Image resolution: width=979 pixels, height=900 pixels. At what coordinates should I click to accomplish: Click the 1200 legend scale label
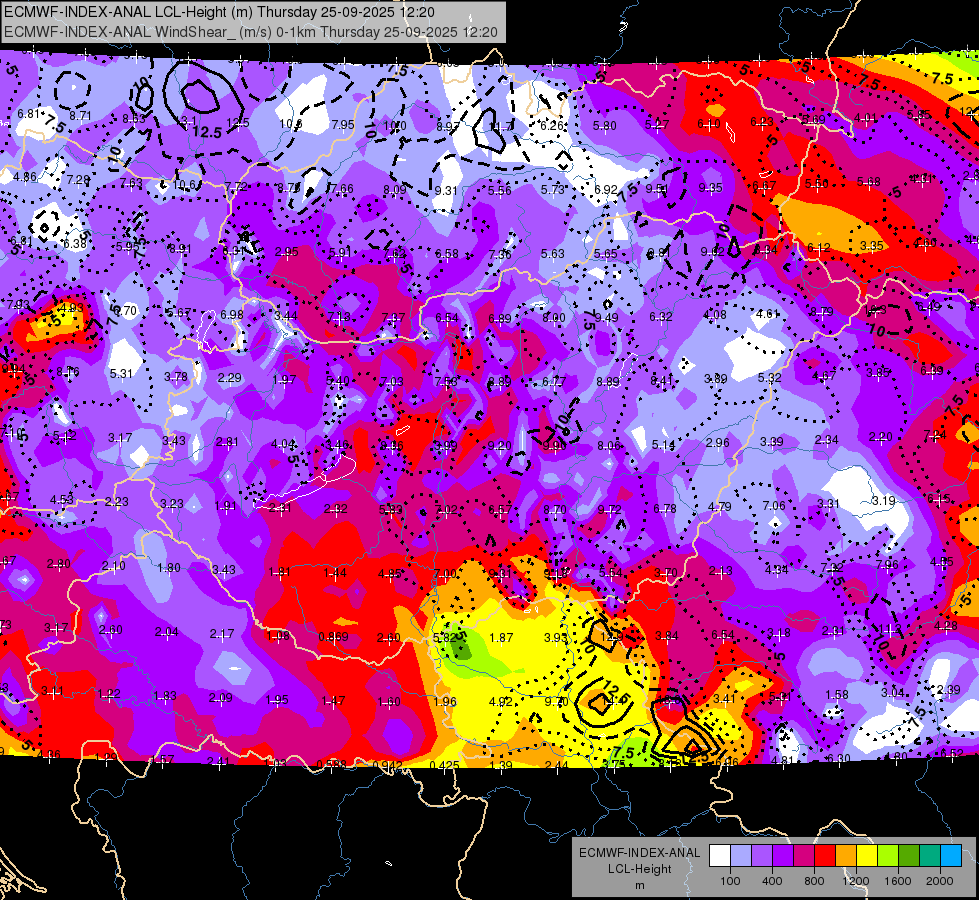pos(856,881)
